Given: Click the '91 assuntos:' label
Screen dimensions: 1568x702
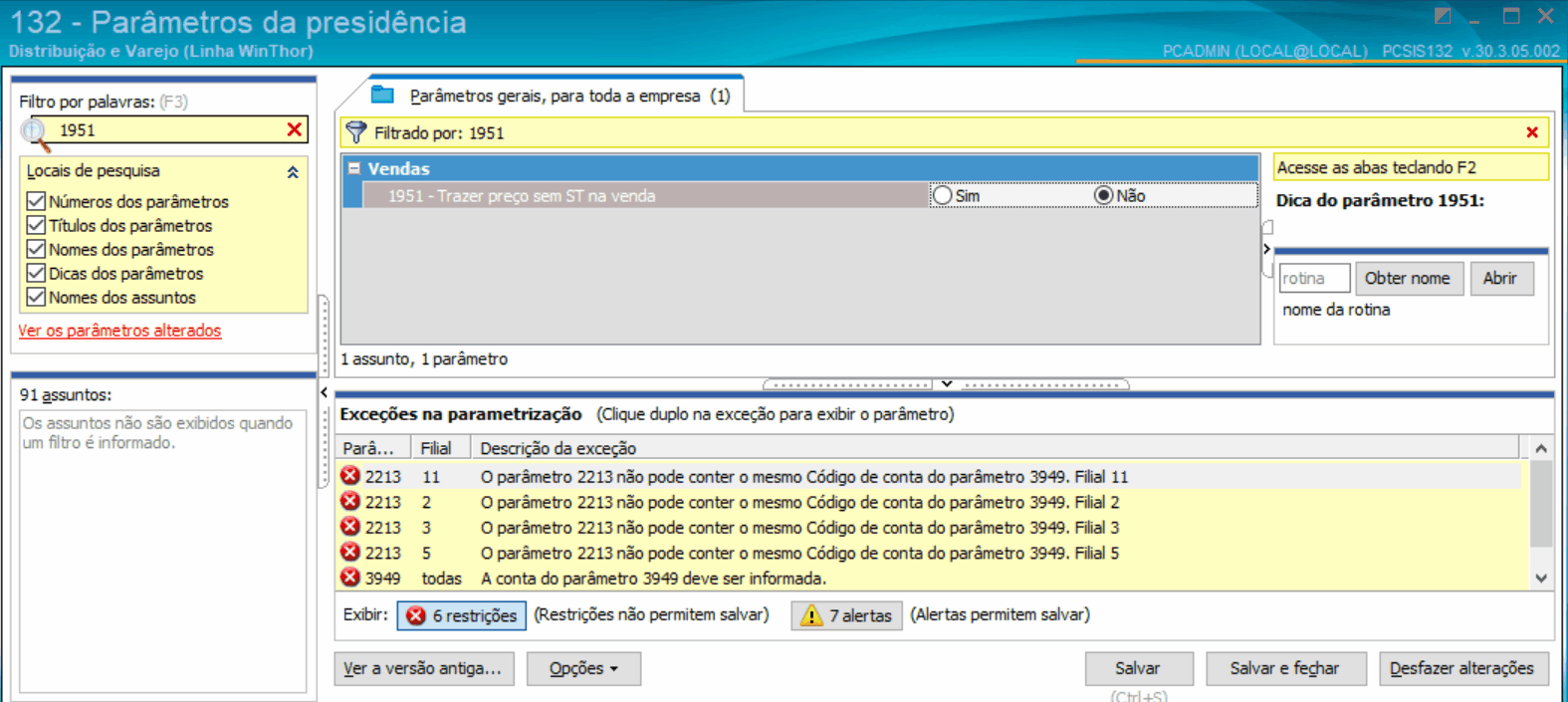Looking at the screenshot, I should (x=66, y=395).
